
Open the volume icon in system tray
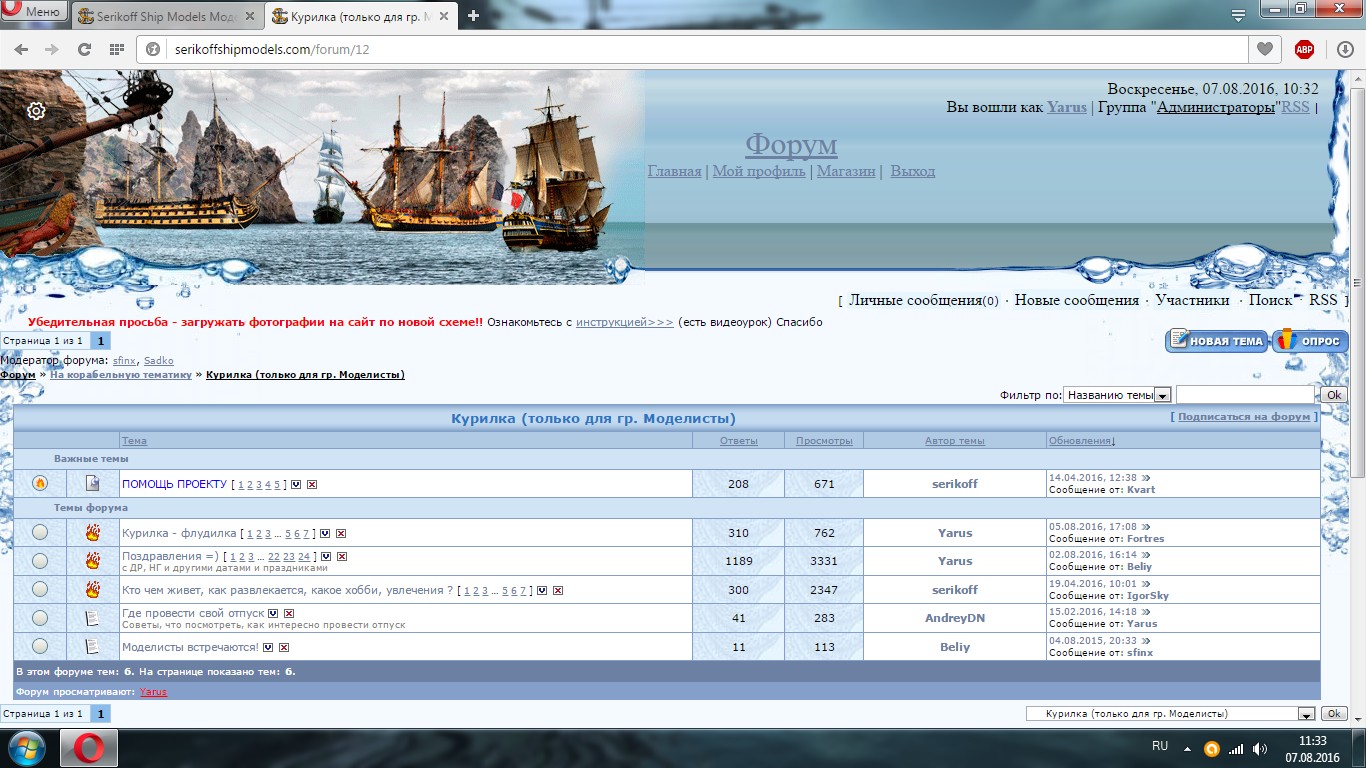pos(1260,748)
